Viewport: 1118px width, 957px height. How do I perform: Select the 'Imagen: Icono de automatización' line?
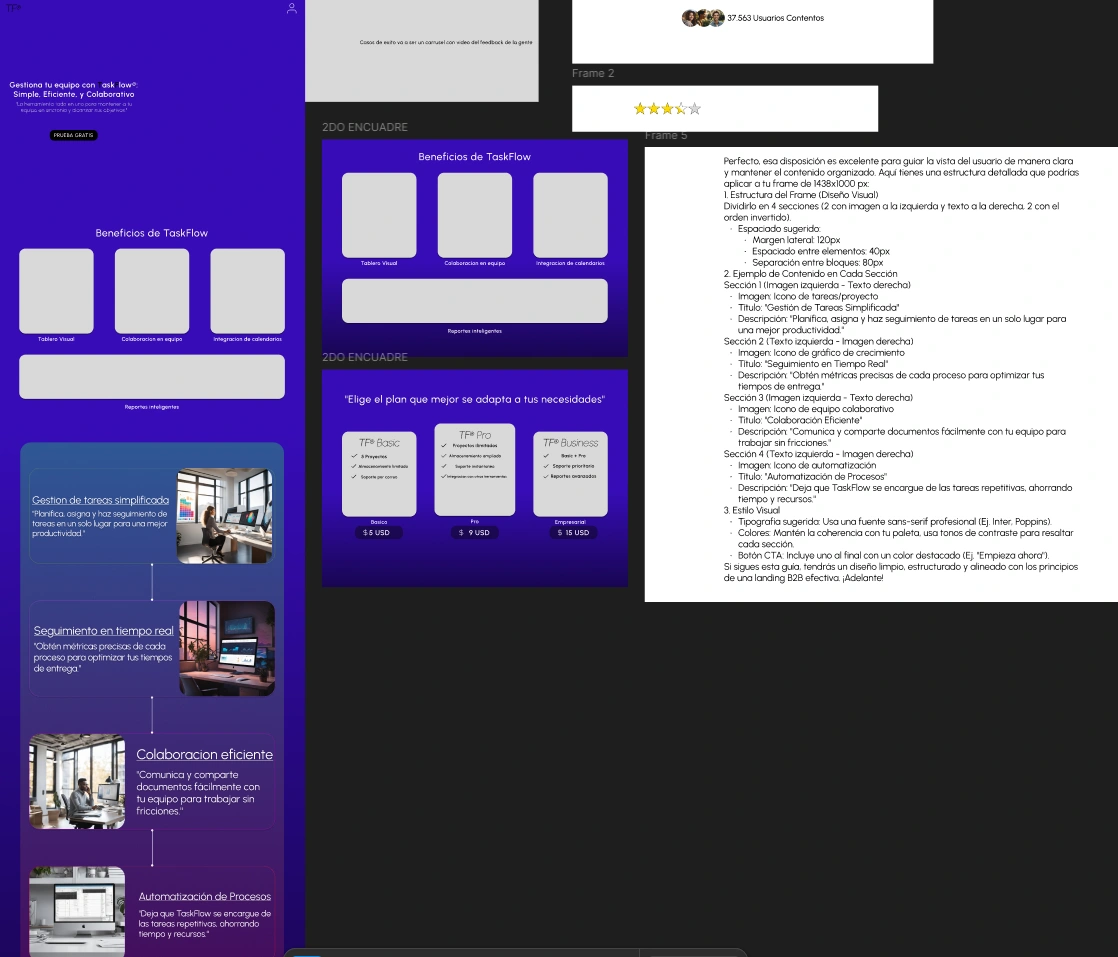pos(806,466)
